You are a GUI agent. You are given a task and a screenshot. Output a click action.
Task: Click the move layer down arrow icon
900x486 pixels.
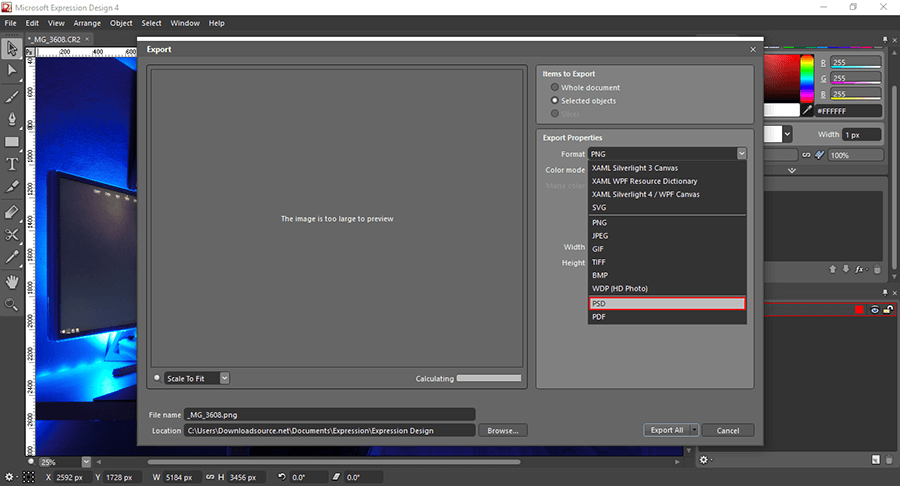tap(845, 269)
